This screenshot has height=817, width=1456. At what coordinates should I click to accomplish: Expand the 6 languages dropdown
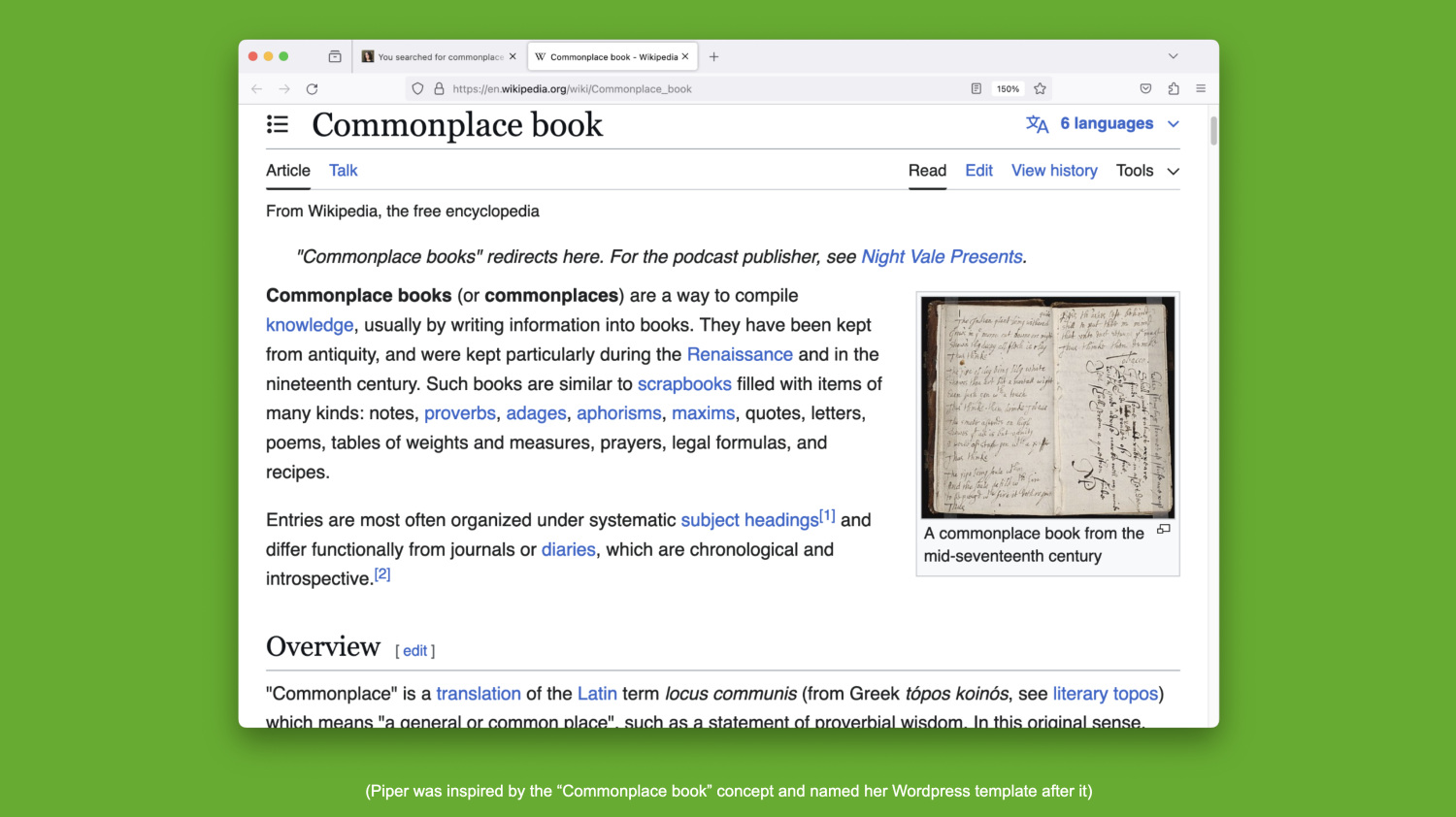coord(1104,124)
